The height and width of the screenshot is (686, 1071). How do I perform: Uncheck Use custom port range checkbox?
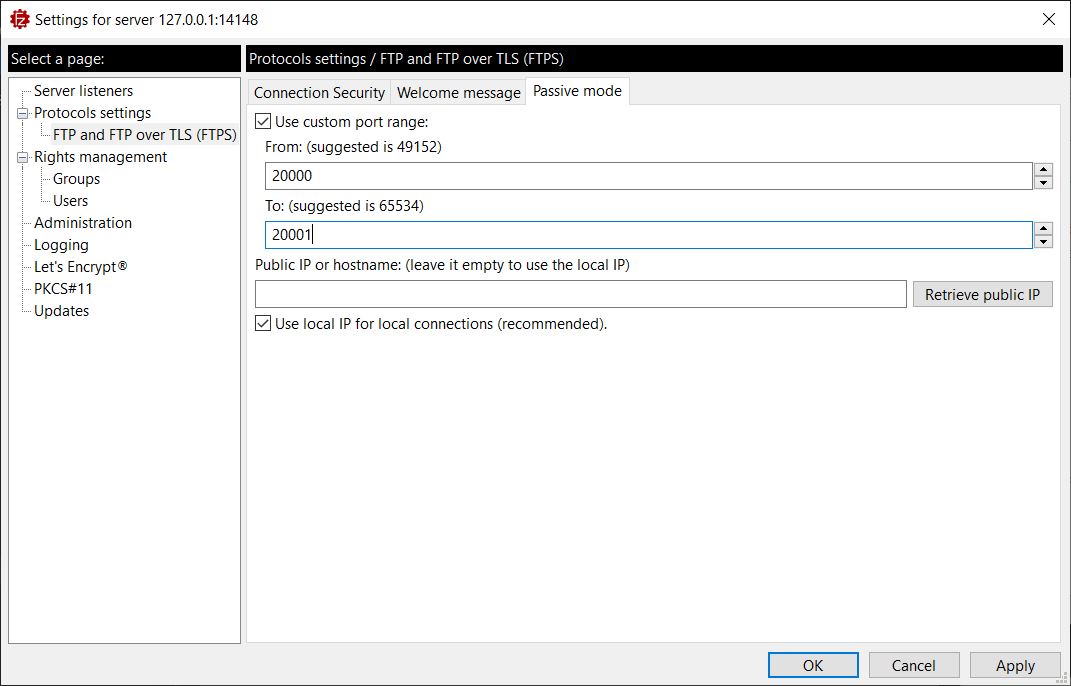263,122
